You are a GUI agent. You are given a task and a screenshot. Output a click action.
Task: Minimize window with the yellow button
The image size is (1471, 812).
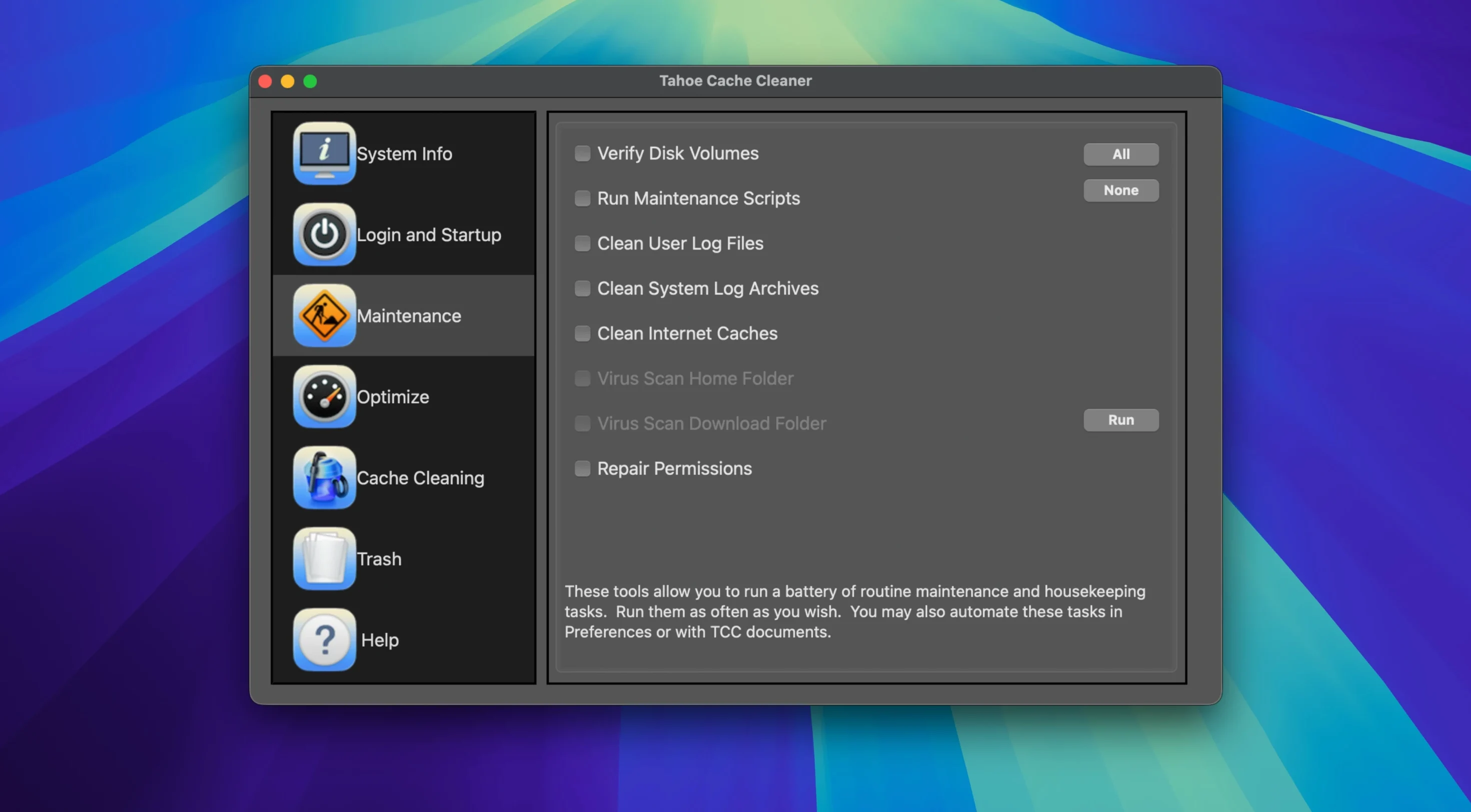click(288, 81)
